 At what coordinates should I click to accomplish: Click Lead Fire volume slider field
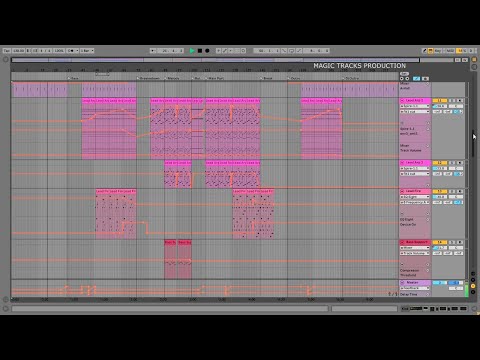coord(440,197)
